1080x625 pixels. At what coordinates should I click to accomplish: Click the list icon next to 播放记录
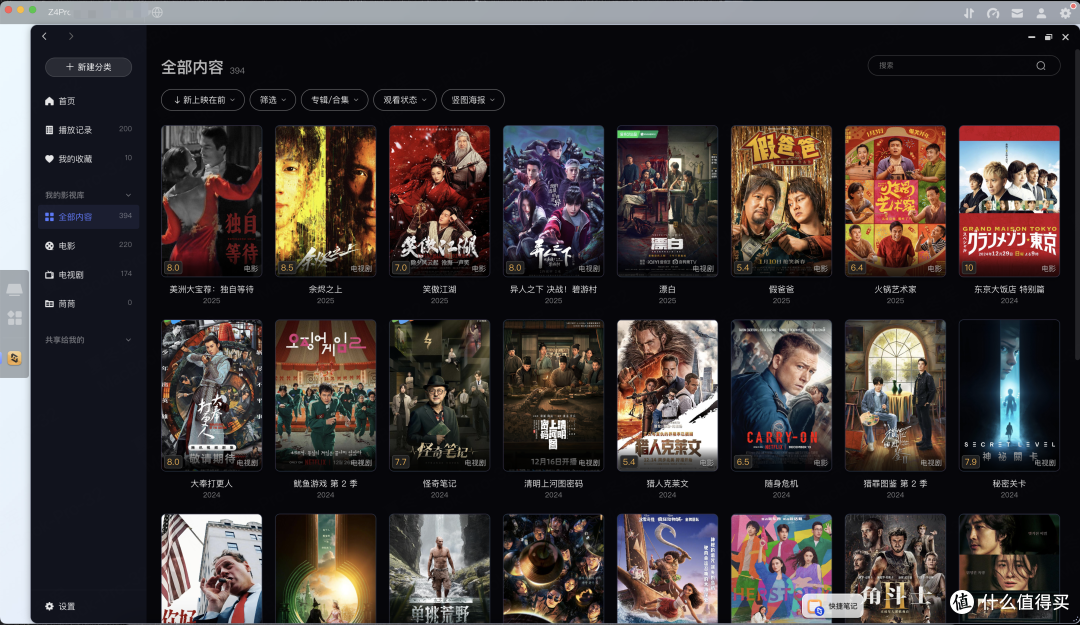(50, 130)
